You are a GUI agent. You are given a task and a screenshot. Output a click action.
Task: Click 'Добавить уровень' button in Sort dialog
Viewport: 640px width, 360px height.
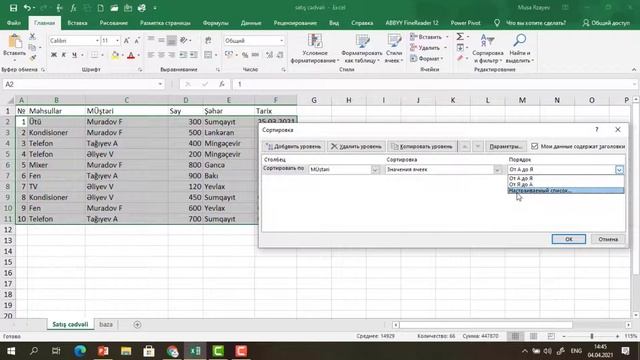pyautogui.click(x=293, y=146)
